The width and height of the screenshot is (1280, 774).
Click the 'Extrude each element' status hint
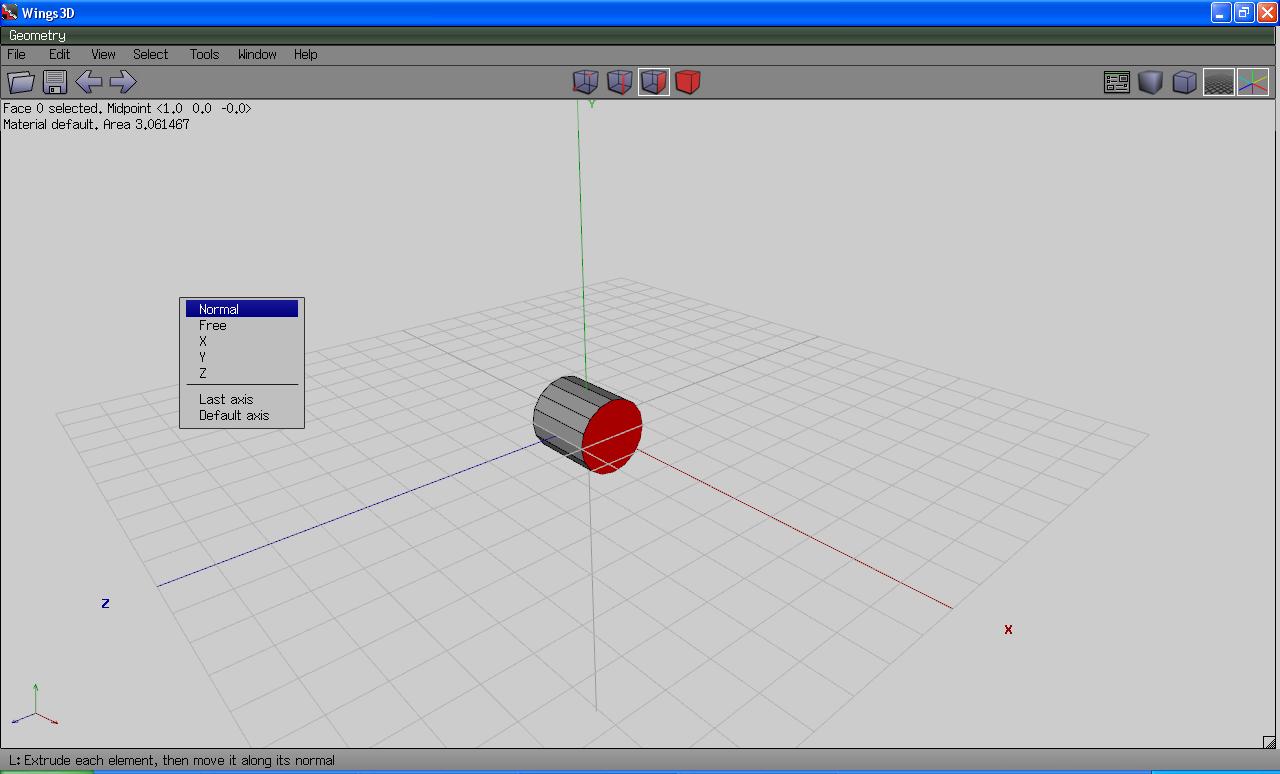pyautogui.click(x=172, y=761)
